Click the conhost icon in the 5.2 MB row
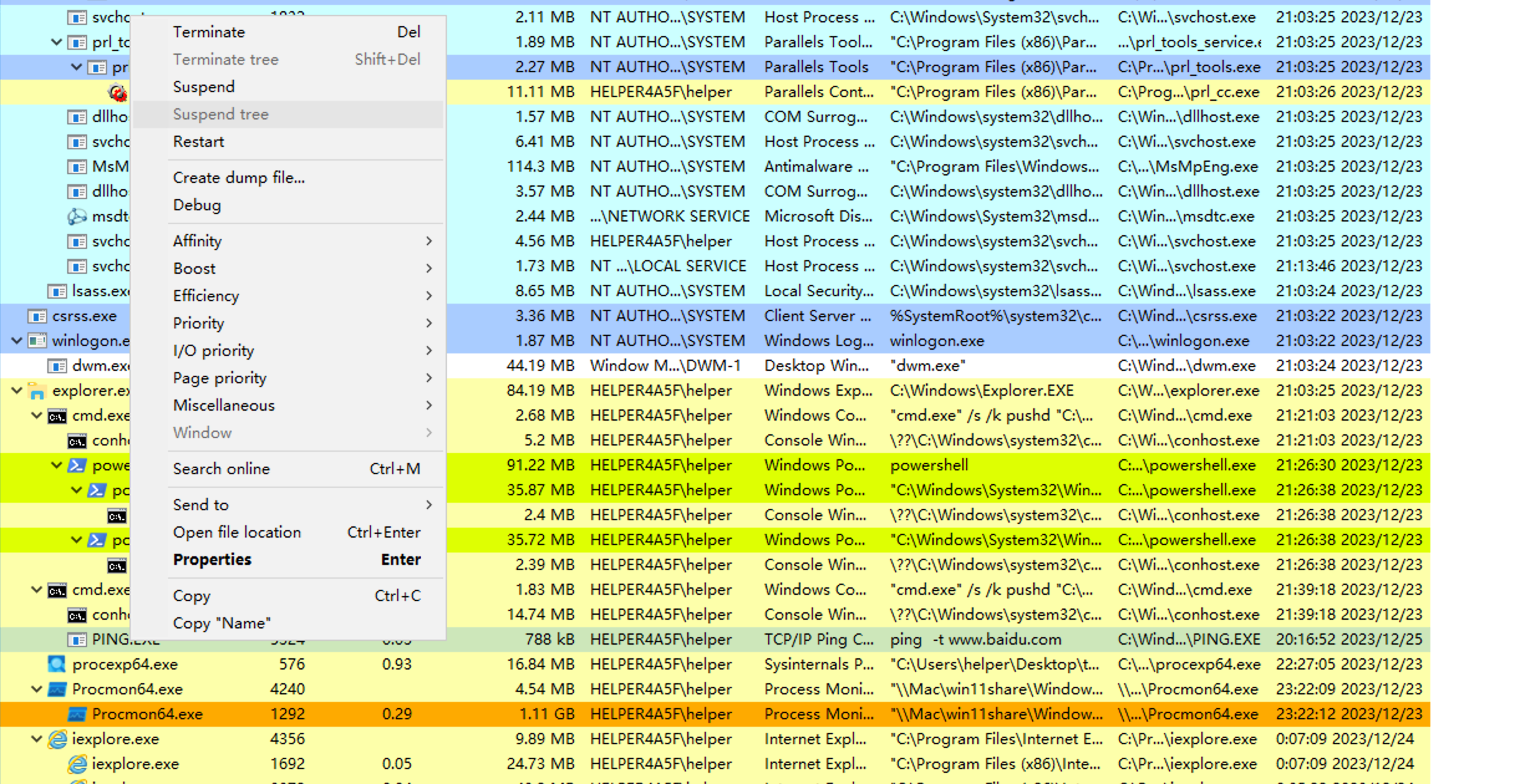Screen dimensions: 1520x784 (x=77, y=441)
